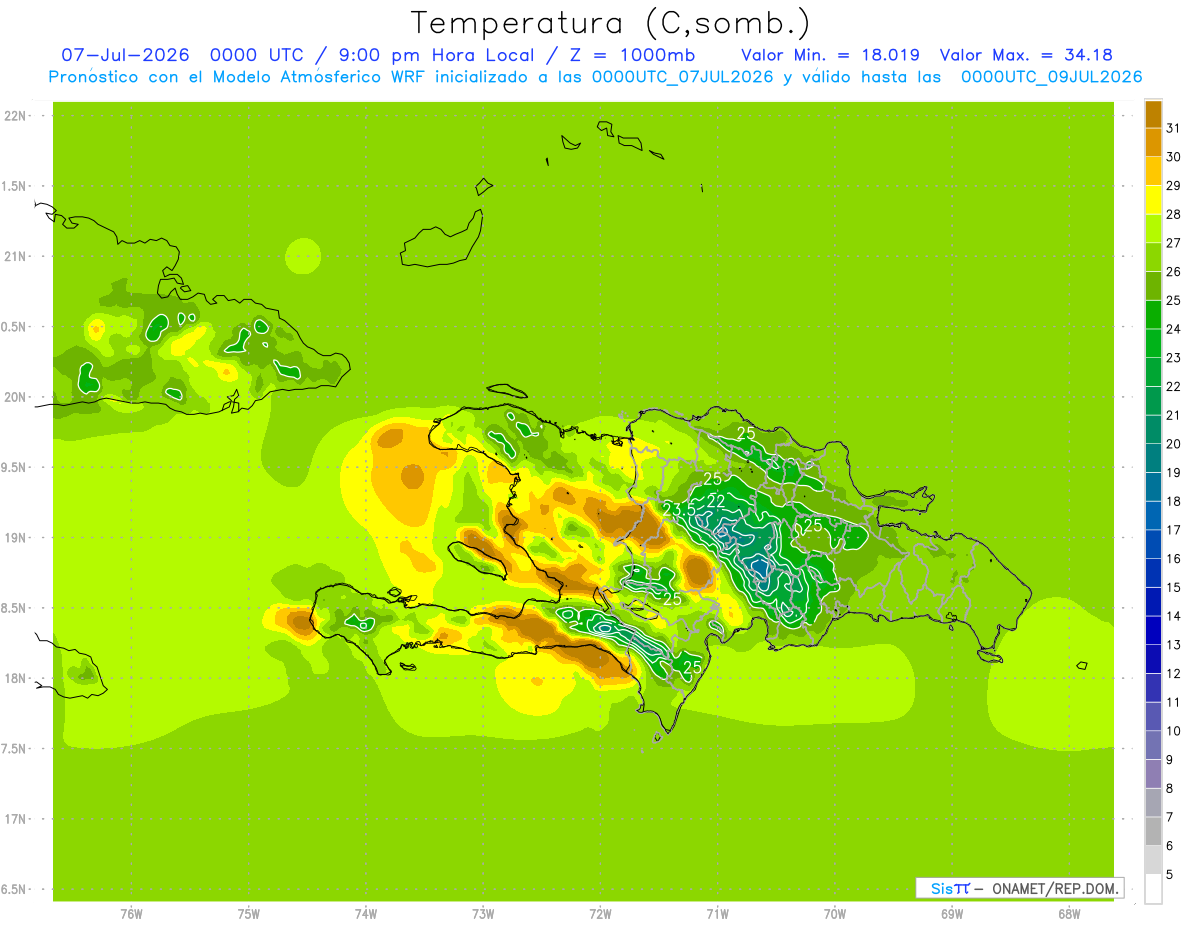Image resolution: width=1200 pixels, height=927 pixels.
Task: Click the "Valor Max. = 34.18" readout
Action: pyautogui.click(x=1027, y=55)
